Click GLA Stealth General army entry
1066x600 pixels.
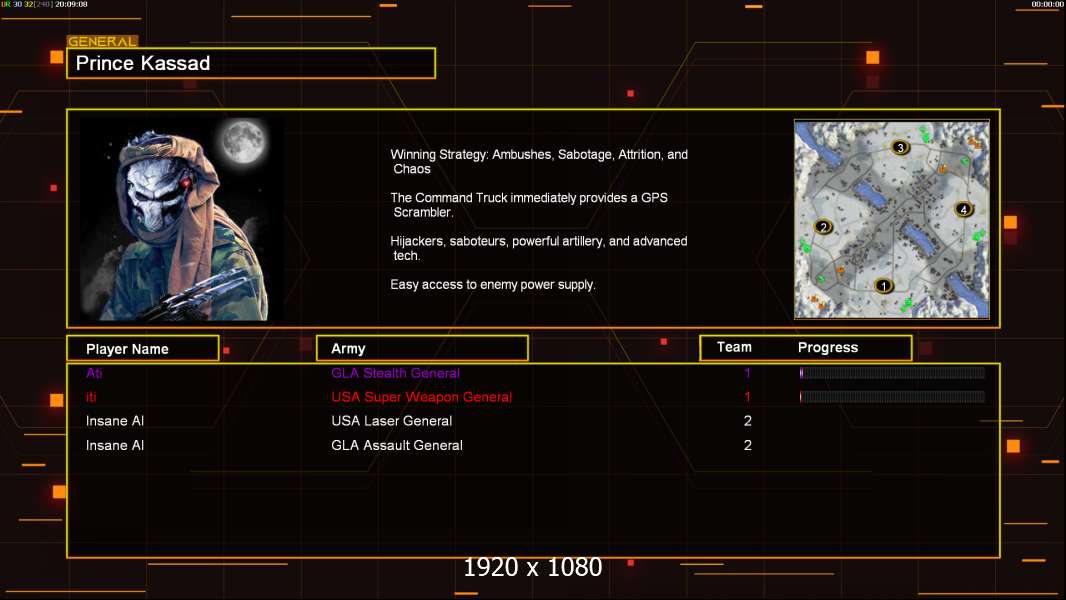click(x=396, y=373)
